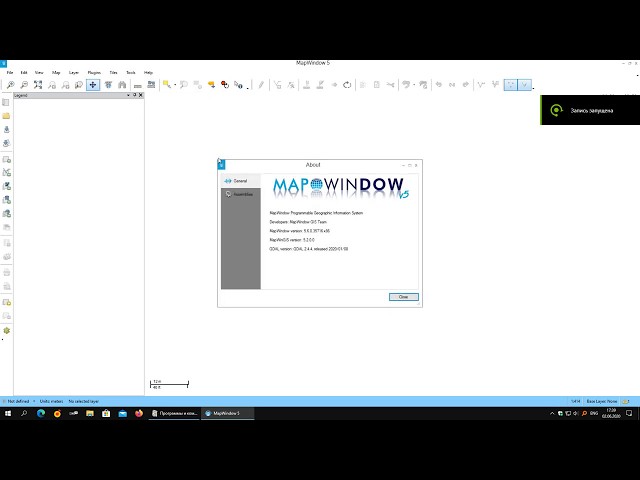Close the Legend panel

click(141, 95)
